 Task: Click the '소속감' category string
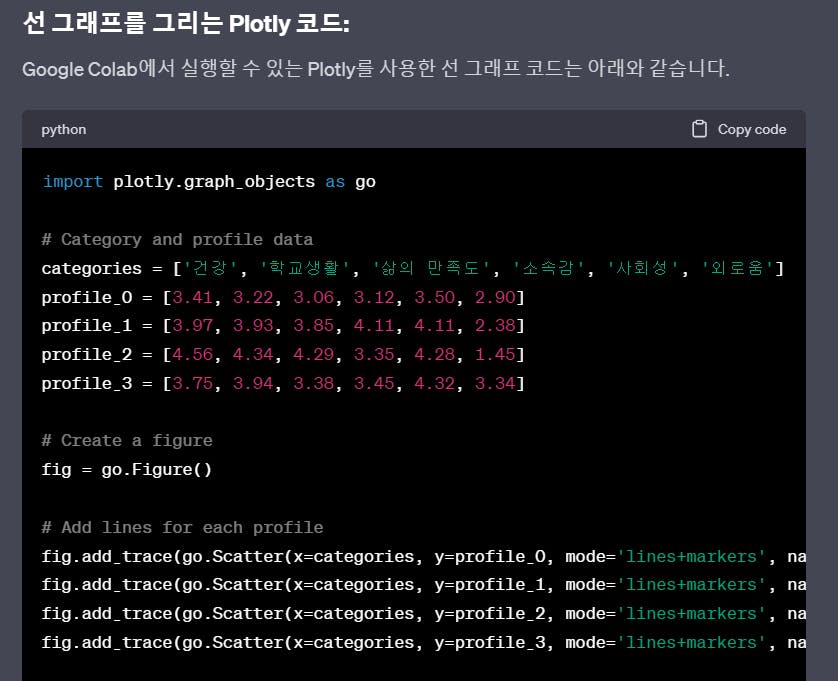tap(548, 267)
